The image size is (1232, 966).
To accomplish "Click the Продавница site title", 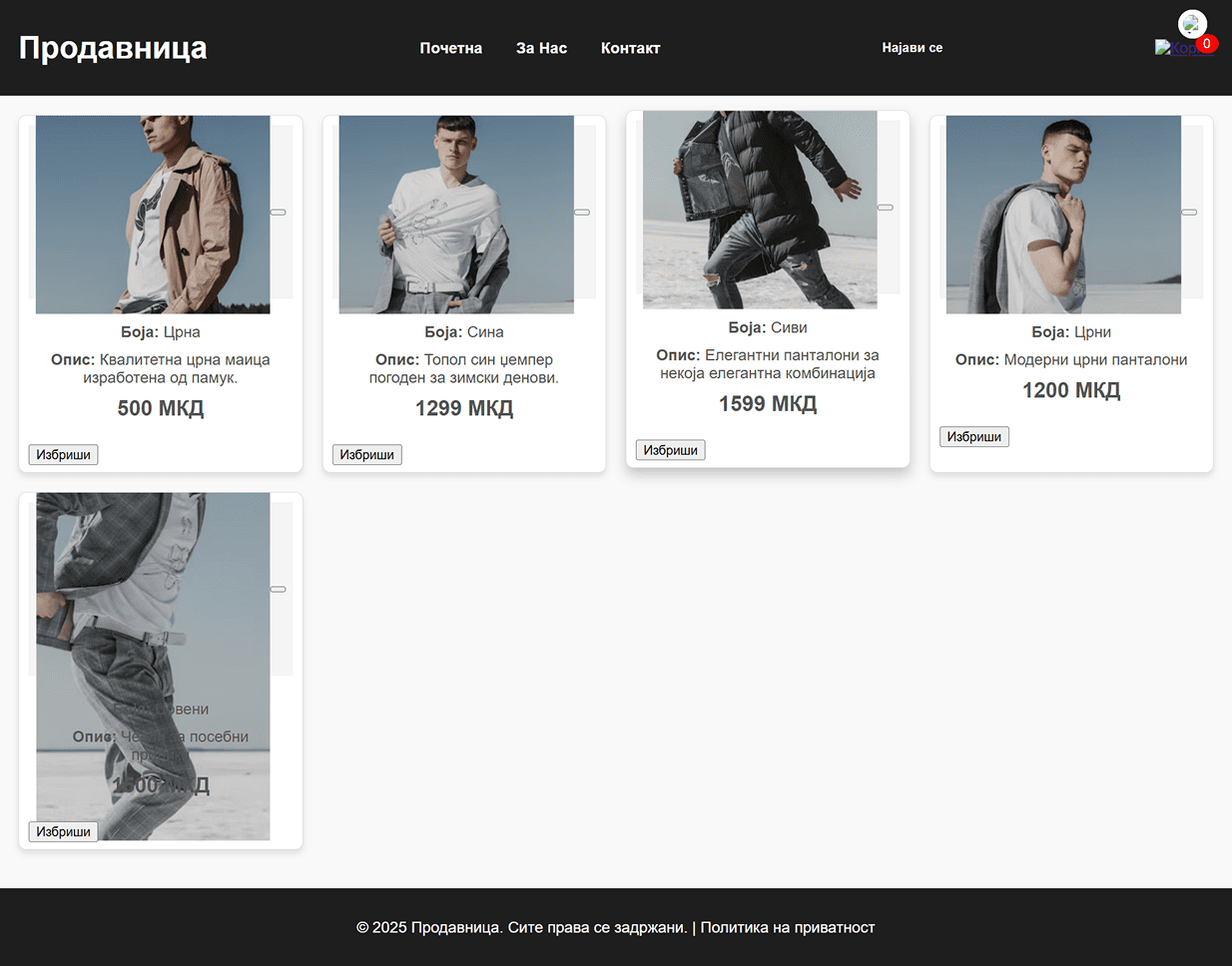I will tap(113, 48).
